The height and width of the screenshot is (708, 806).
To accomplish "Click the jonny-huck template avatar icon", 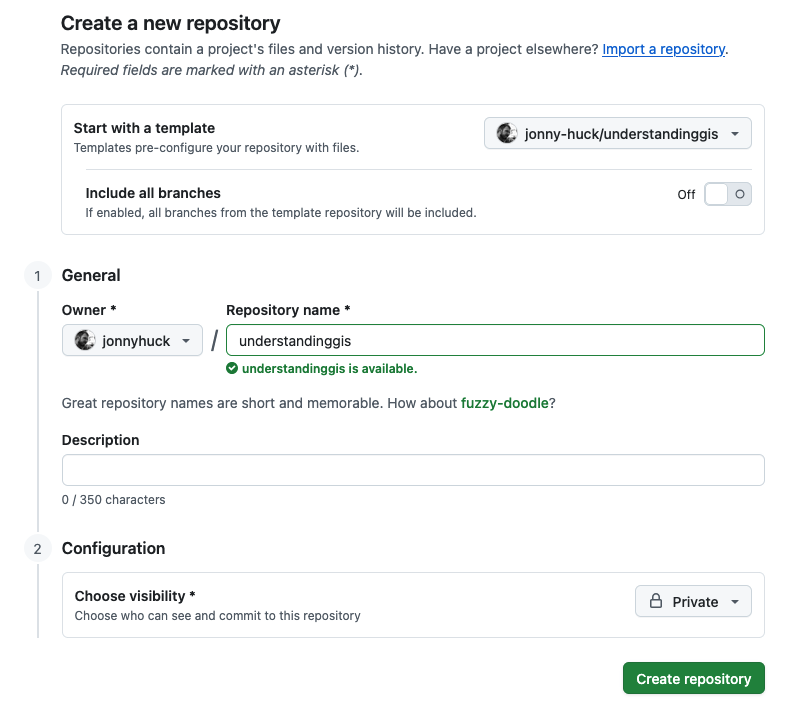I will (x=507, y=134).
